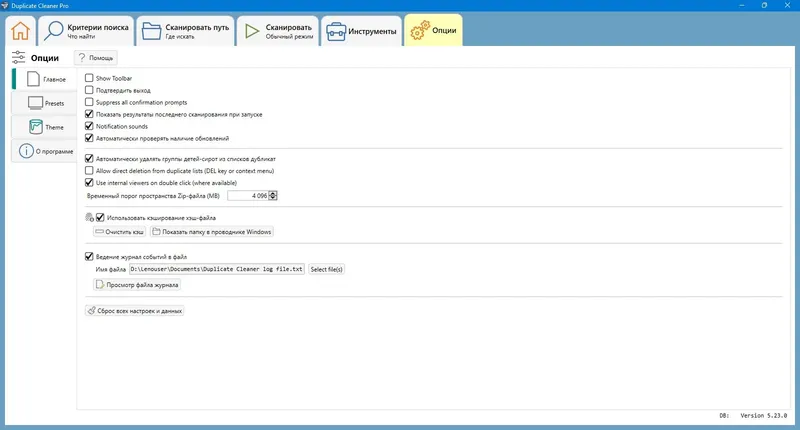Click the toolbox icon in Инструменты
The width and height of the screenshot is (800, 430).
(x=336, y=32)
